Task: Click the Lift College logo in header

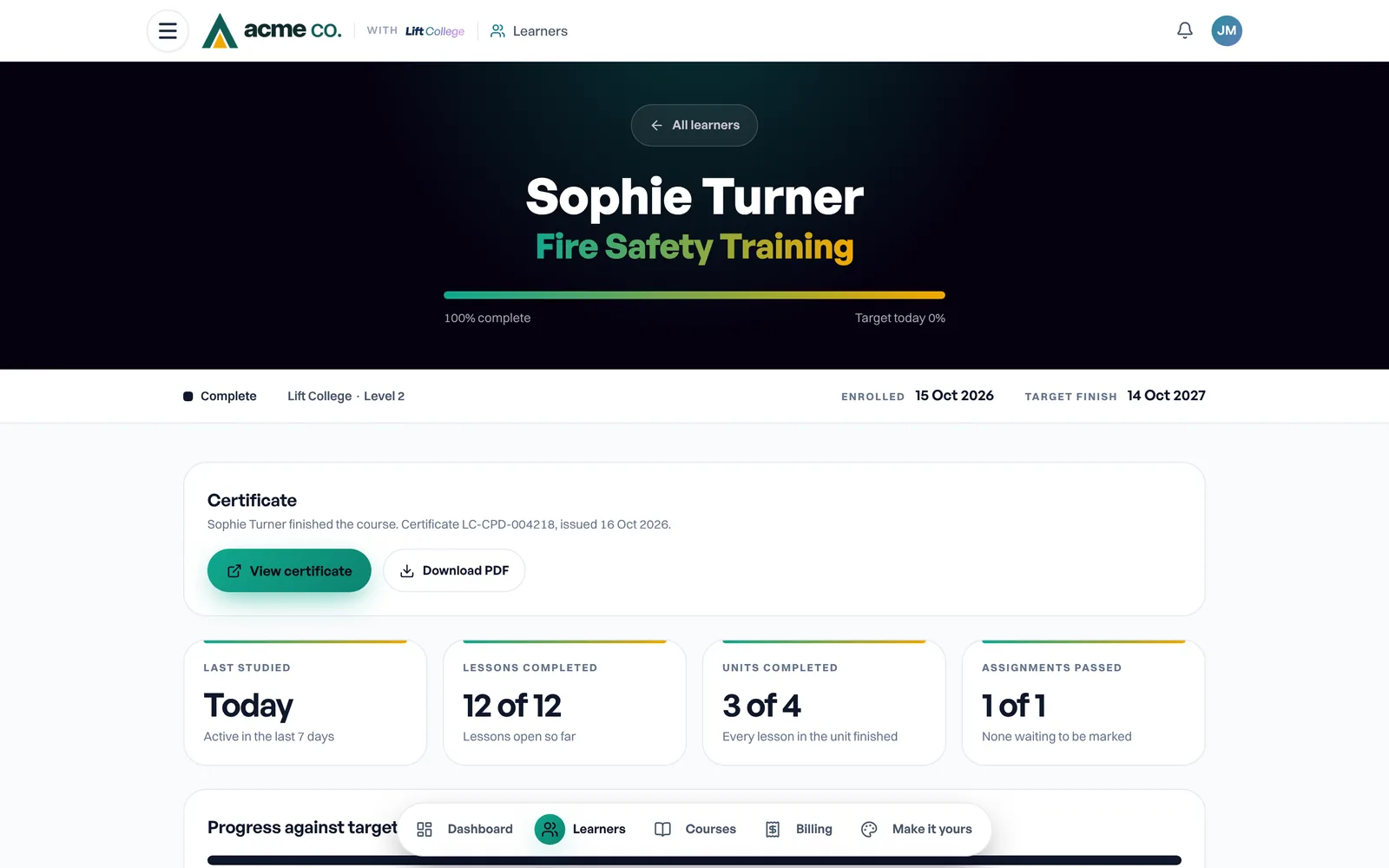Action: (435, 31)
